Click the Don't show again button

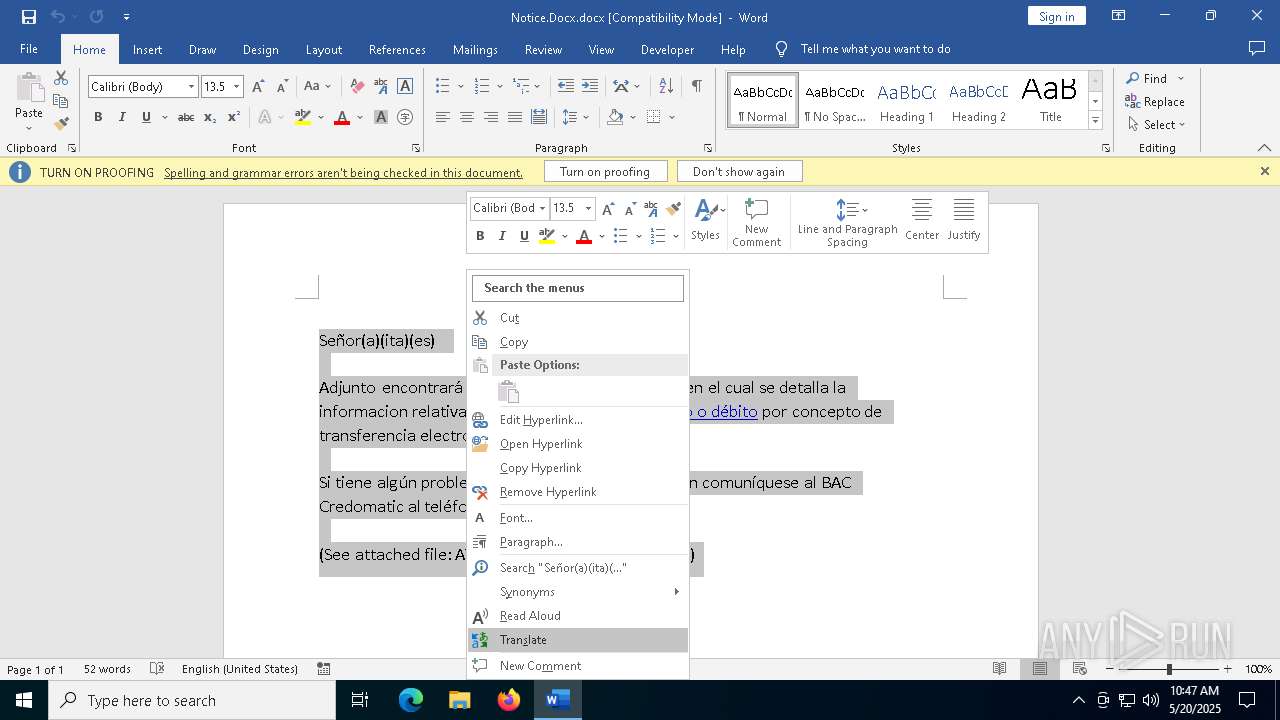(739, 172)
